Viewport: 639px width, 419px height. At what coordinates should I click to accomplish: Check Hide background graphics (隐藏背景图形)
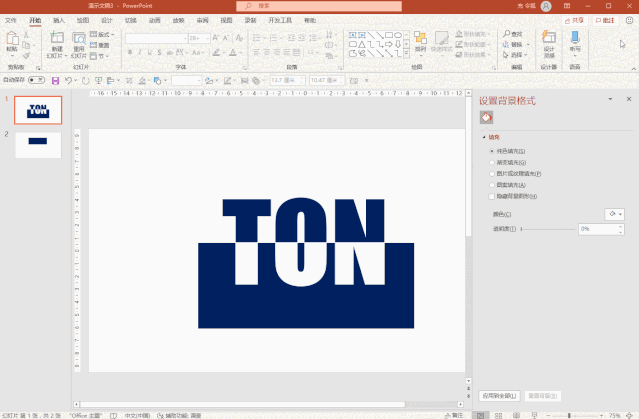click(491, 196)
